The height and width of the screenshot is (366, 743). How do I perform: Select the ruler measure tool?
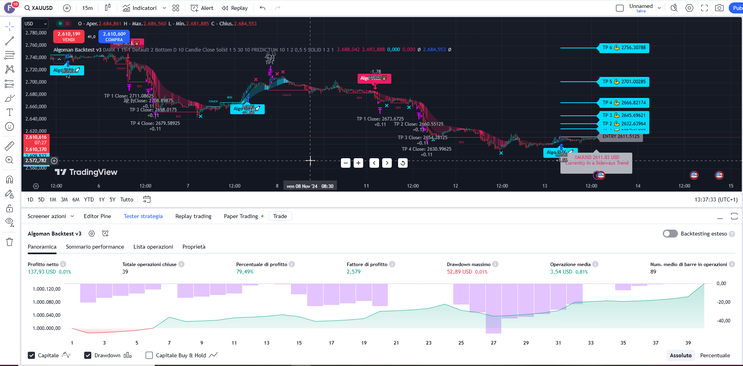(9, 146)
